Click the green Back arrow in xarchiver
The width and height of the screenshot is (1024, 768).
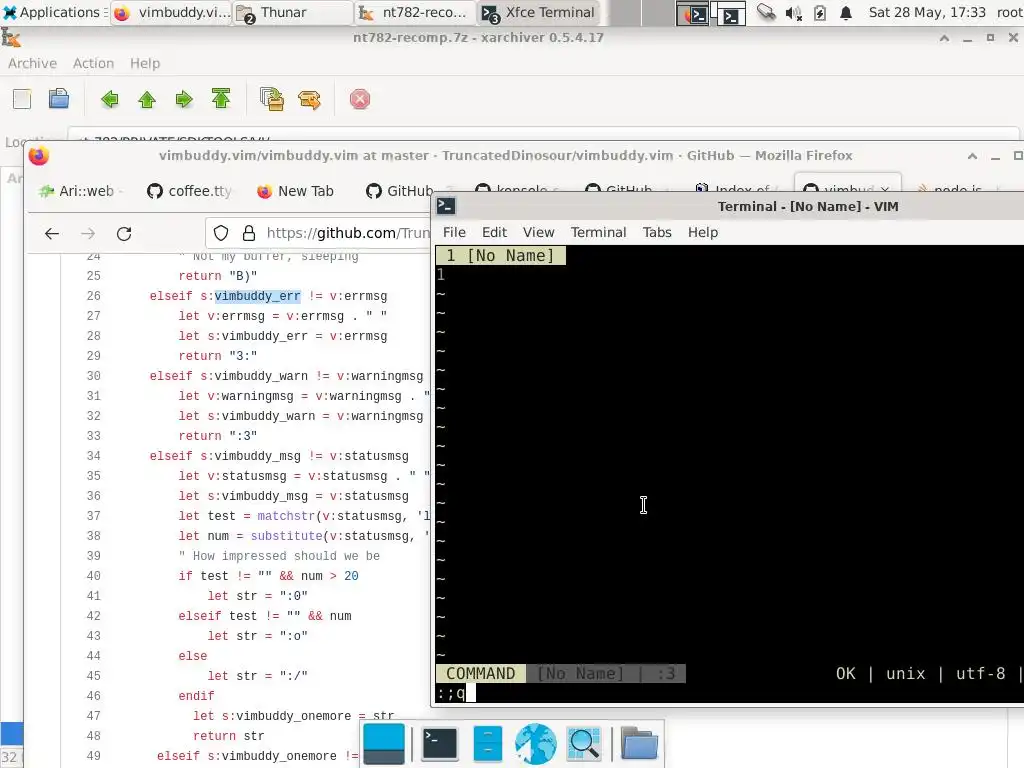[x=110, y=99]
